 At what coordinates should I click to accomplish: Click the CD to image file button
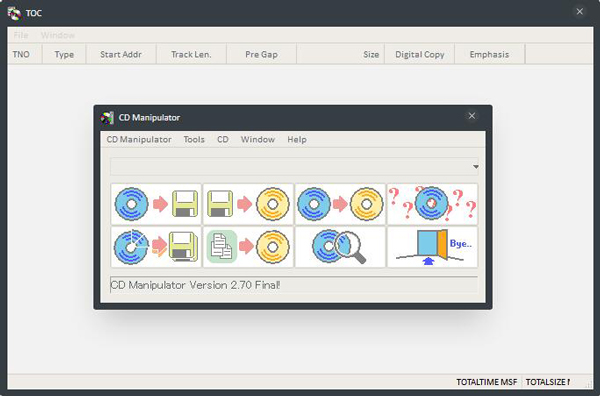156,204
